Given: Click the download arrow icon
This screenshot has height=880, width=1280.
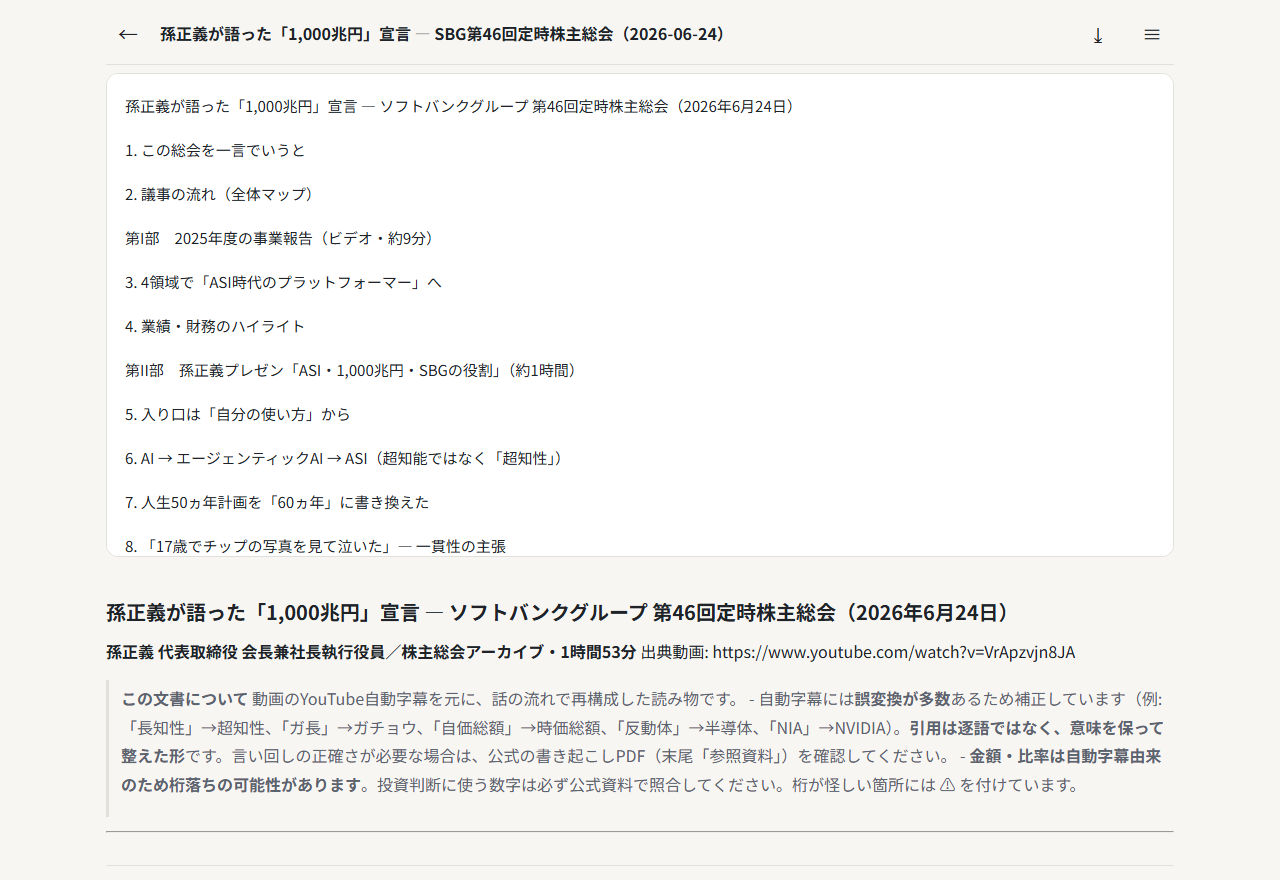Looking at the screenshot, I should coord(1098,35).
